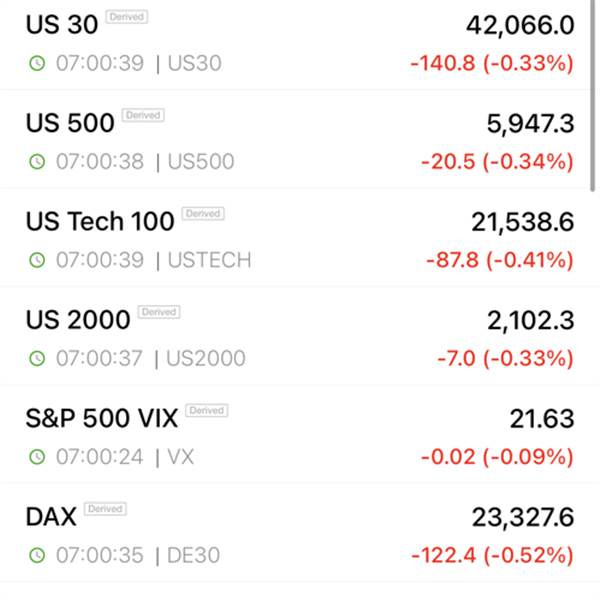Select S&P 500 VIX instrument name

tap(102, 418)
